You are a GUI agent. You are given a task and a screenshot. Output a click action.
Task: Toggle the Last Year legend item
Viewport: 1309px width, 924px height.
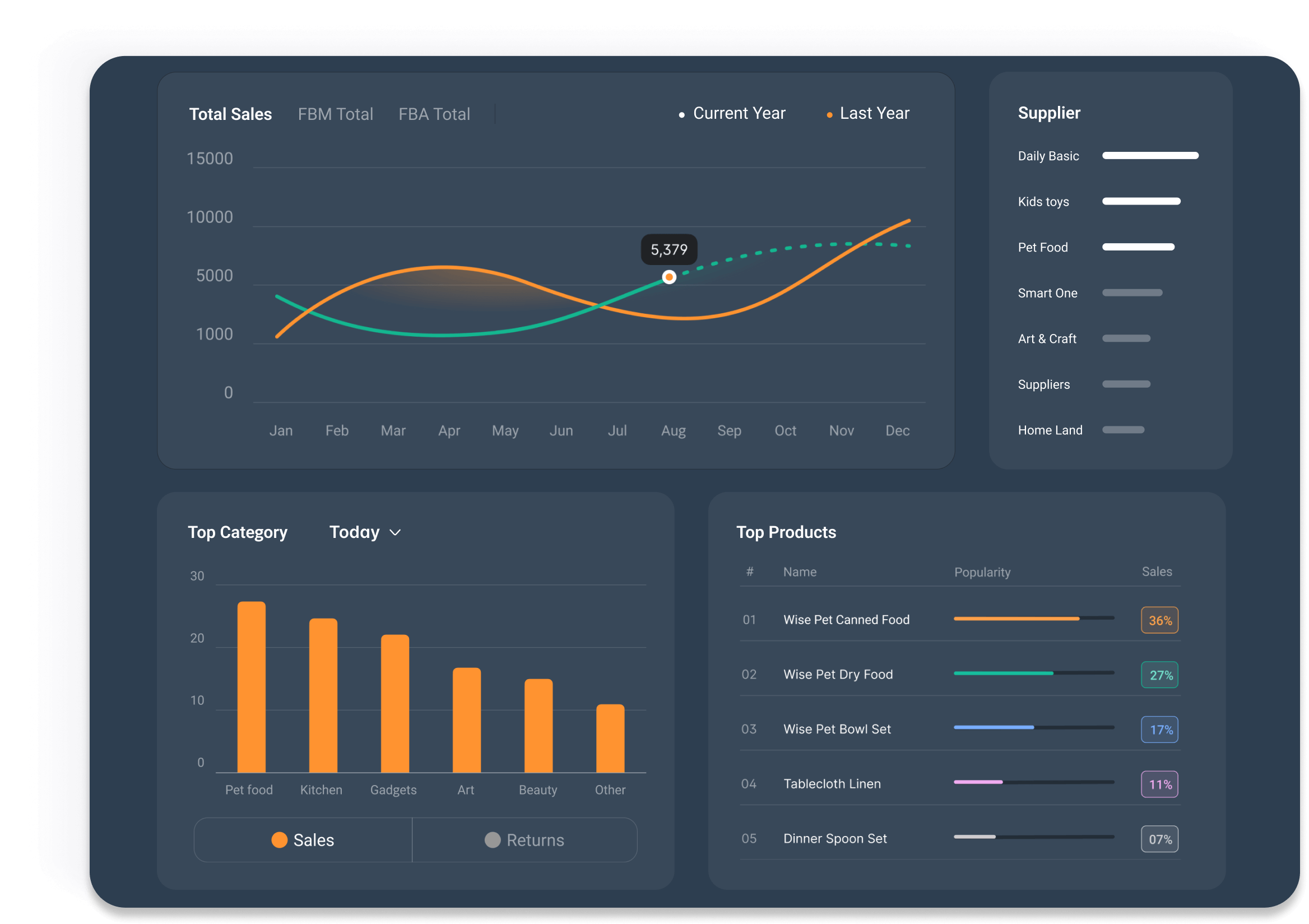point(874,113)
